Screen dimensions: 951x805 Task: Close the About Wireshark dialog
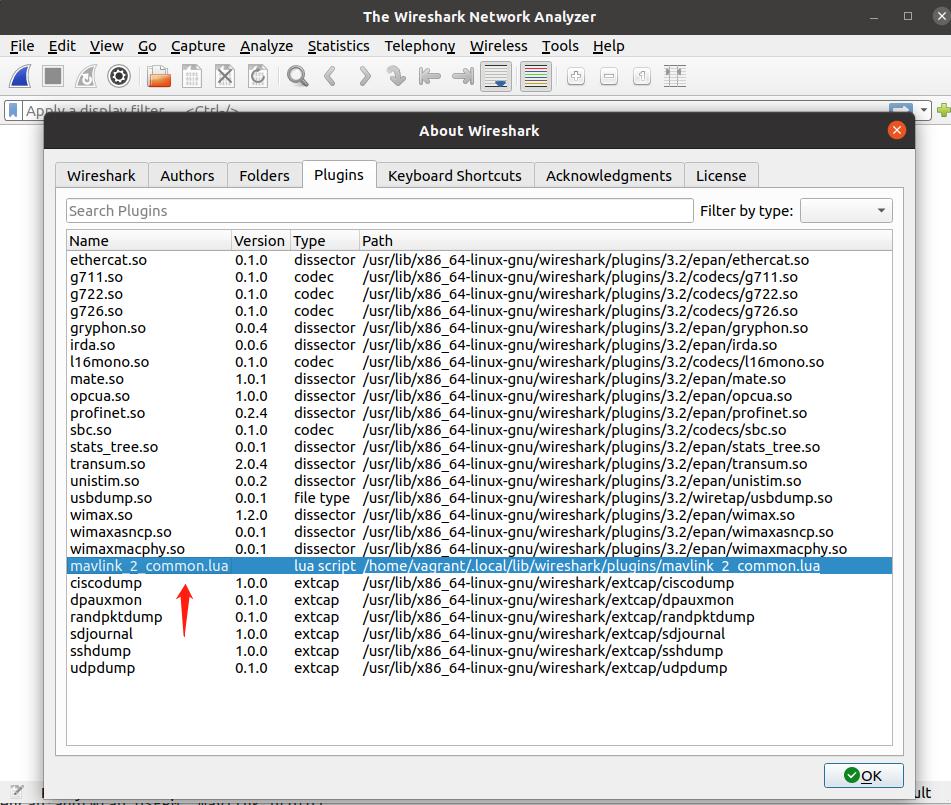click(x=897, y=130)
